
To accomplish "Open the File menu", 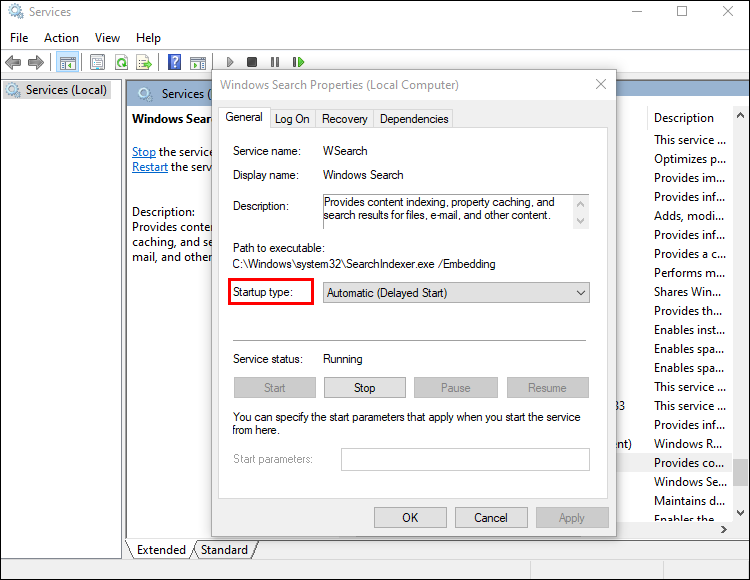I will click(19, 38).
